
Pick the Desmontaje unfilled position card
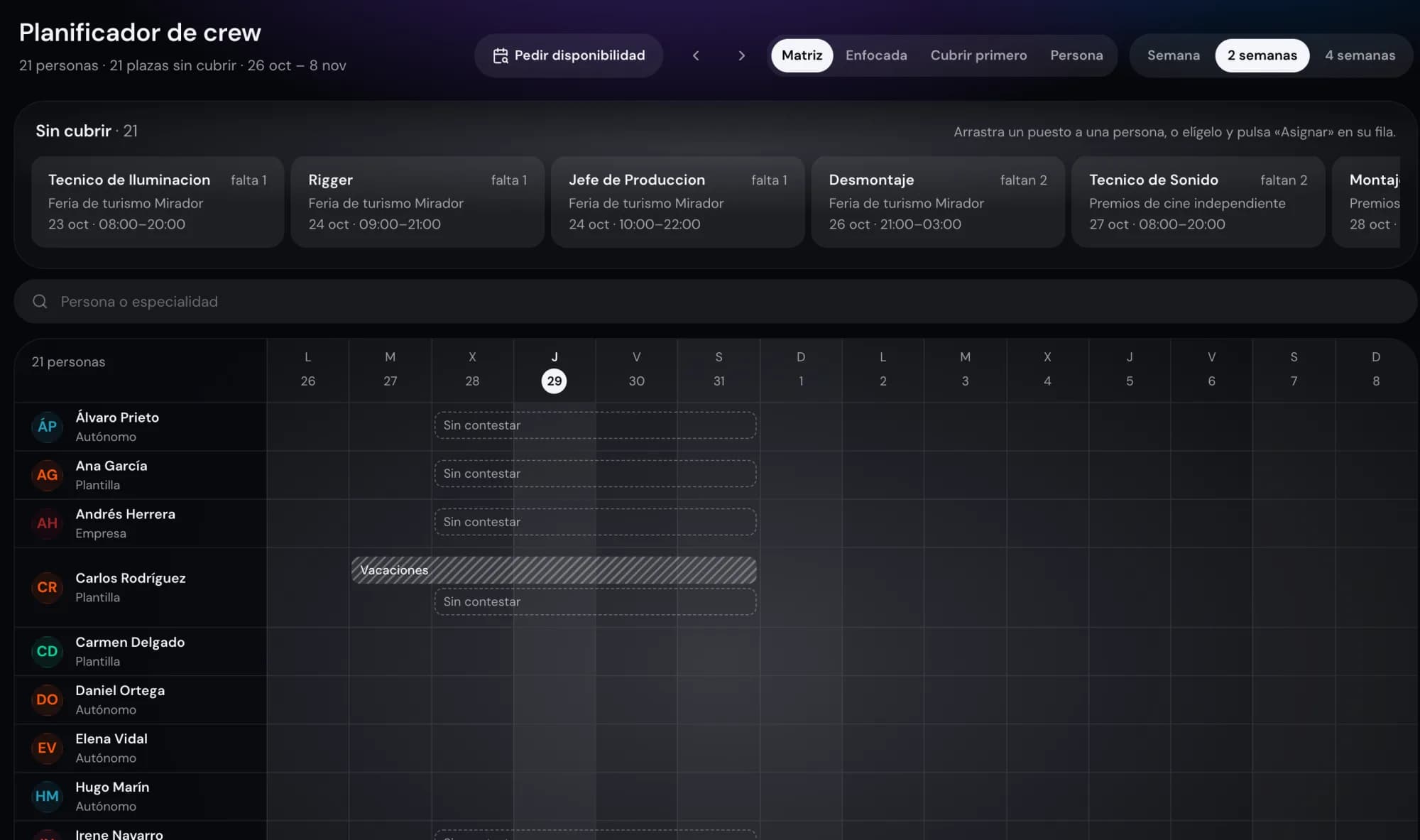[x=938, y=202]
